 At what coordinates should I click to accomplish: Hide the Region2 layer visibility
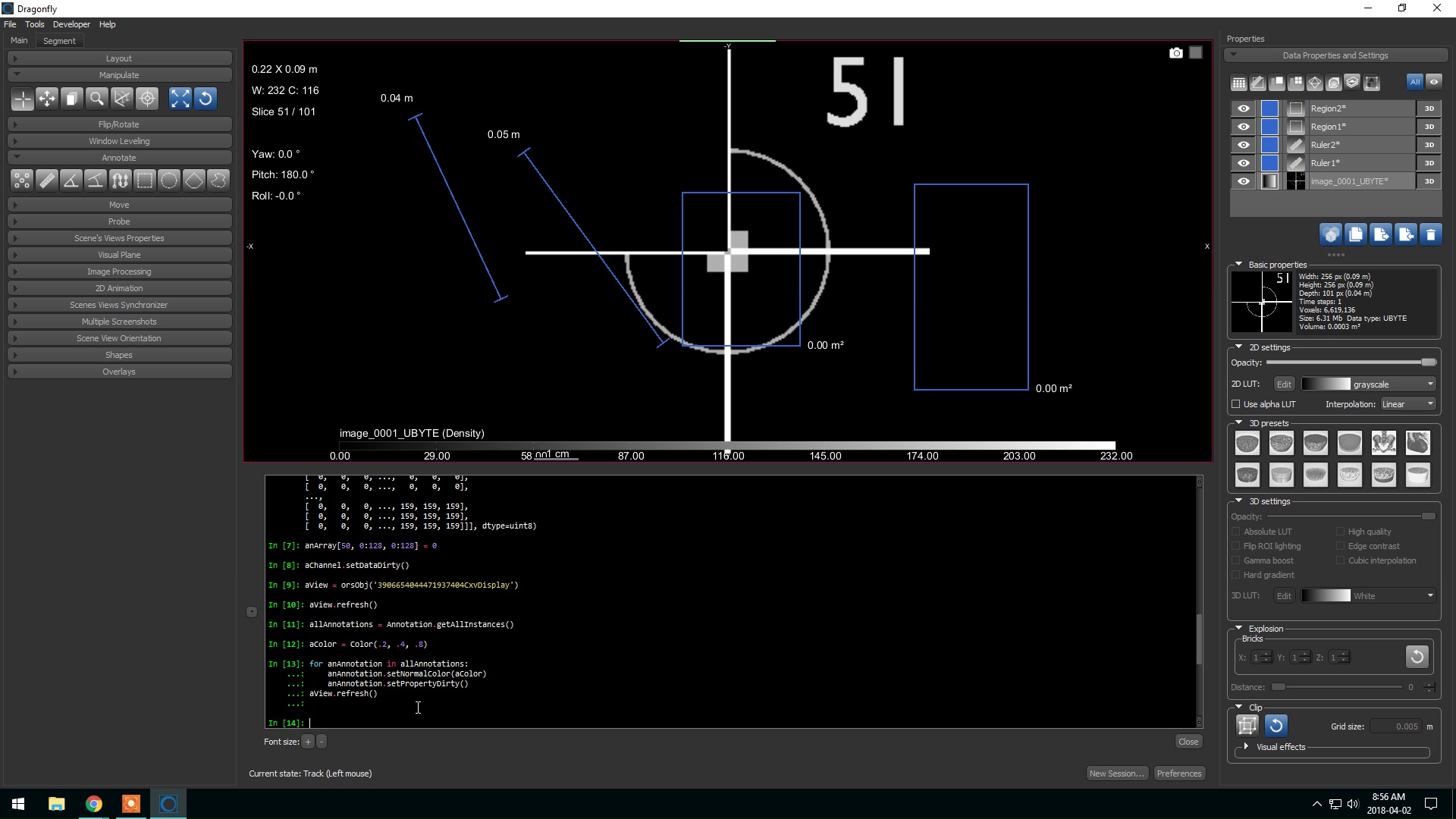click(x=1243, y=108)
